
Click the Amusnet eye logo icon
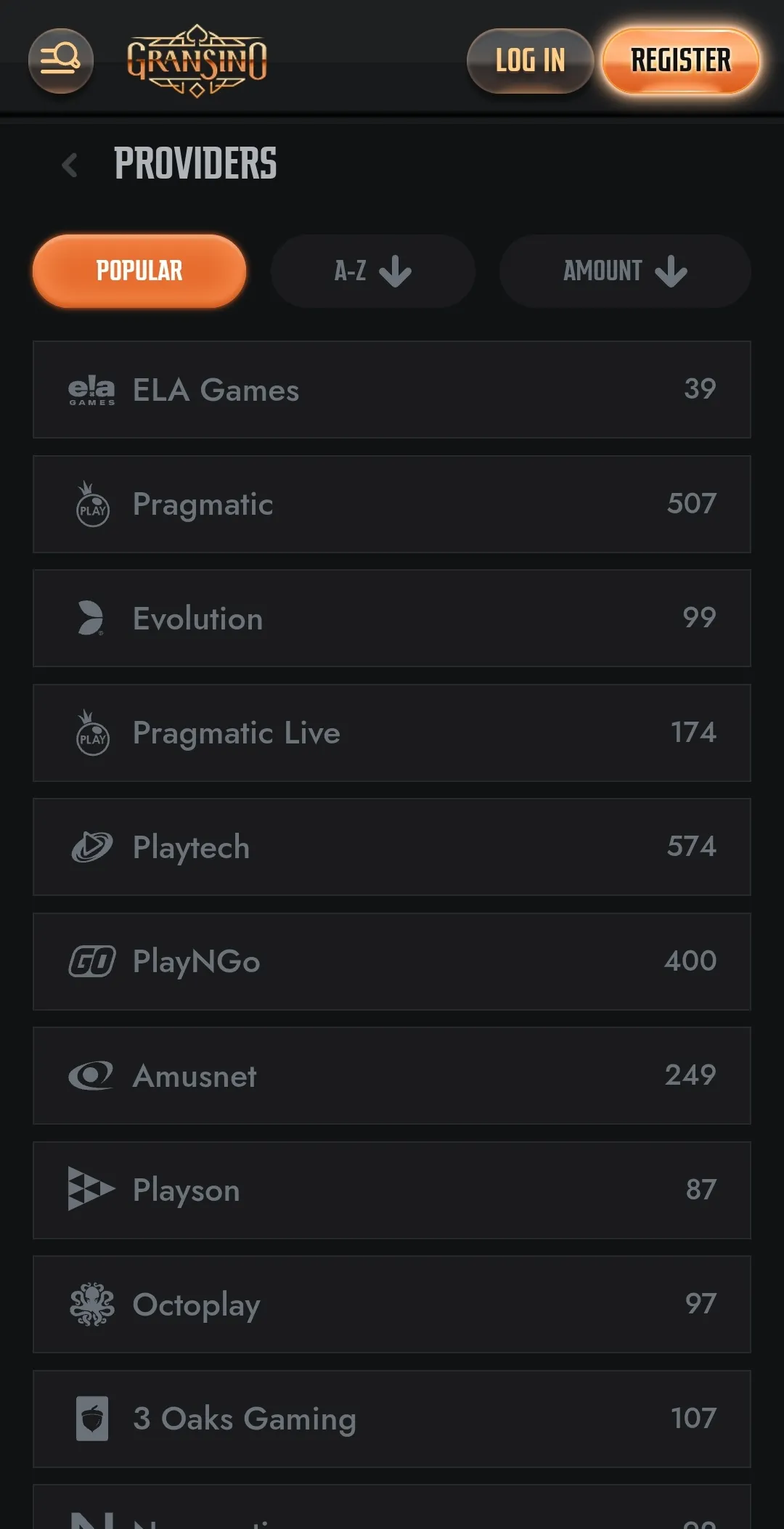[91, 1075]
